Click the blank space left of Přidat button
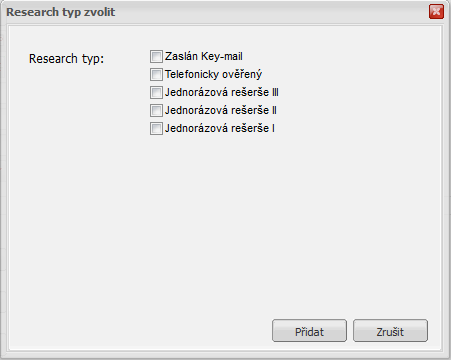The width and height of the screenshot is (451, 361). (142, 331)
